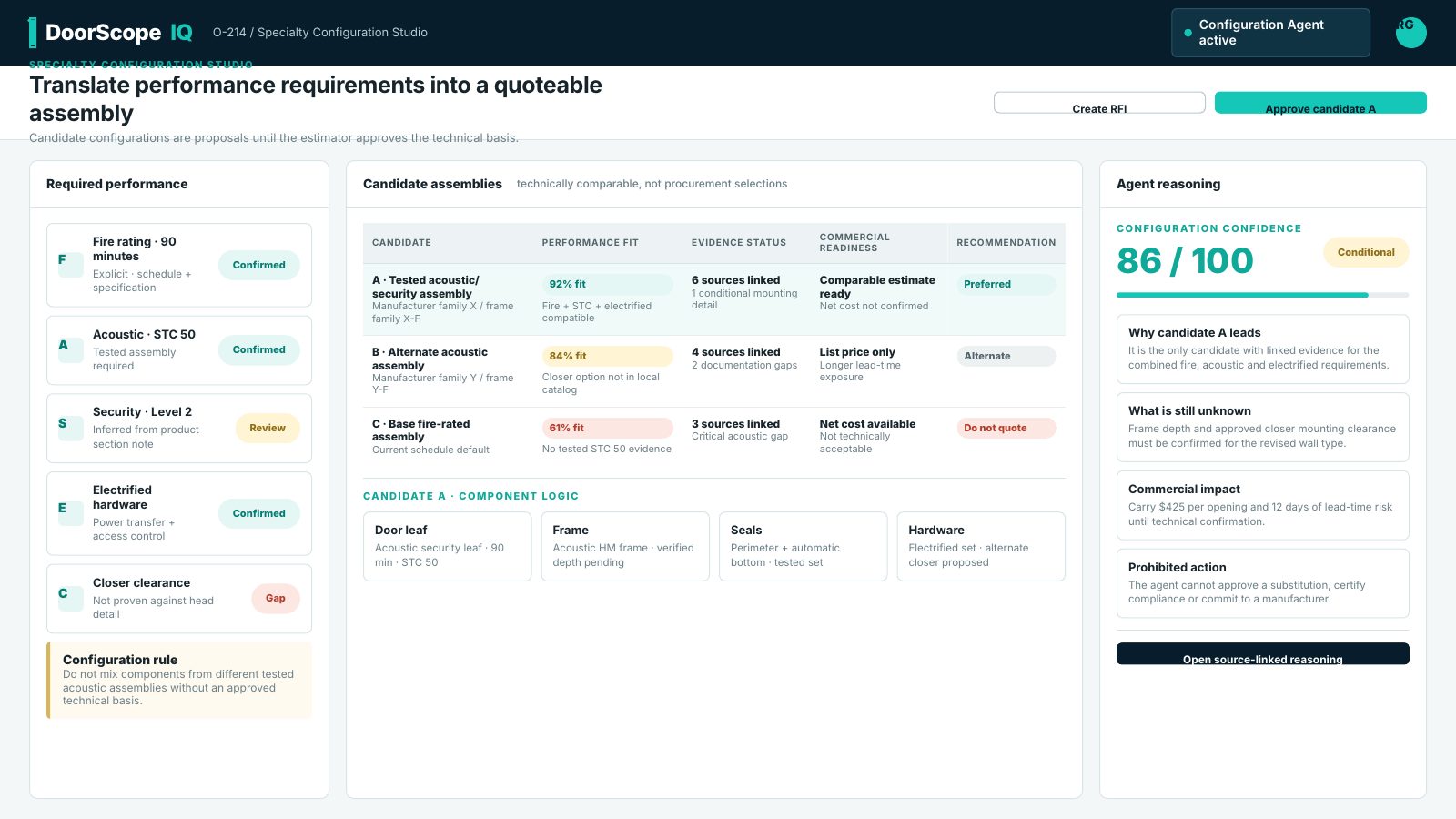Click the 86 / 100 confidence score
This screenshot has height=819, width=1456.
1185,261
